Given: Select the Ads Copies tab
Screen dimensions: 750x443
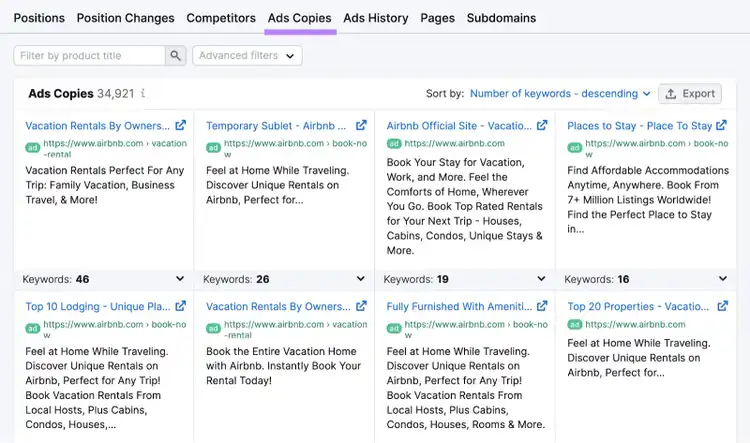Looking at the screenshot, I should [299, 18].
